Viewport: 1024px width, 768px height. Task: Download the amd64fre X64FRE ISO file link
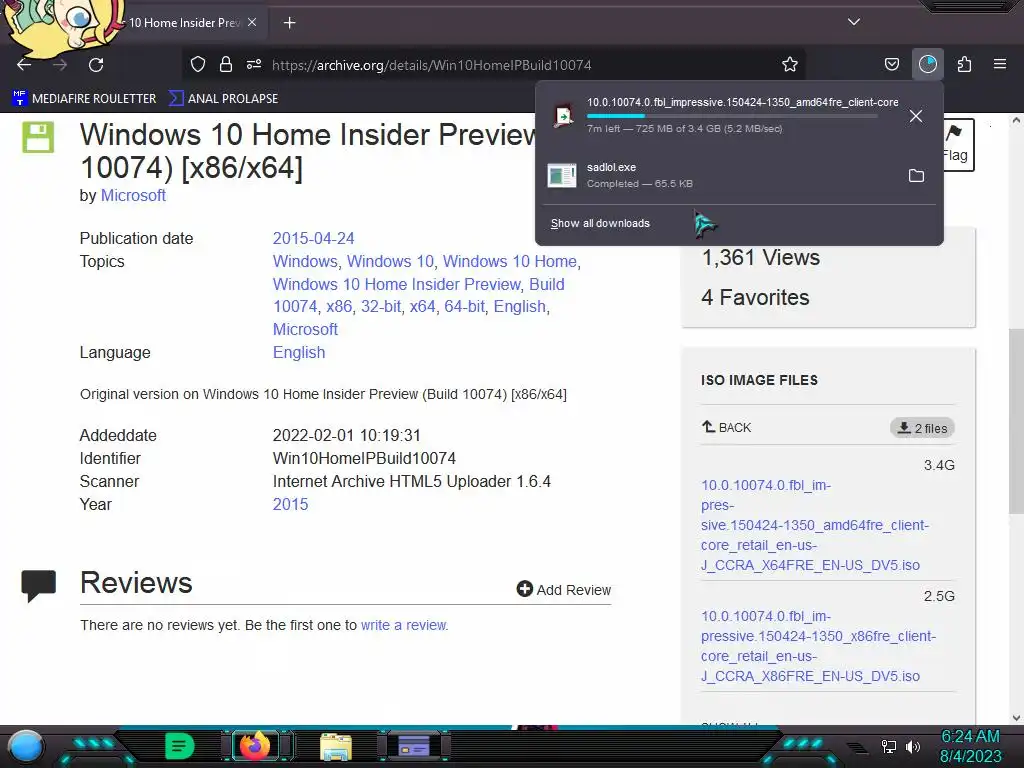pyautogui.click(x=814, y=525)
